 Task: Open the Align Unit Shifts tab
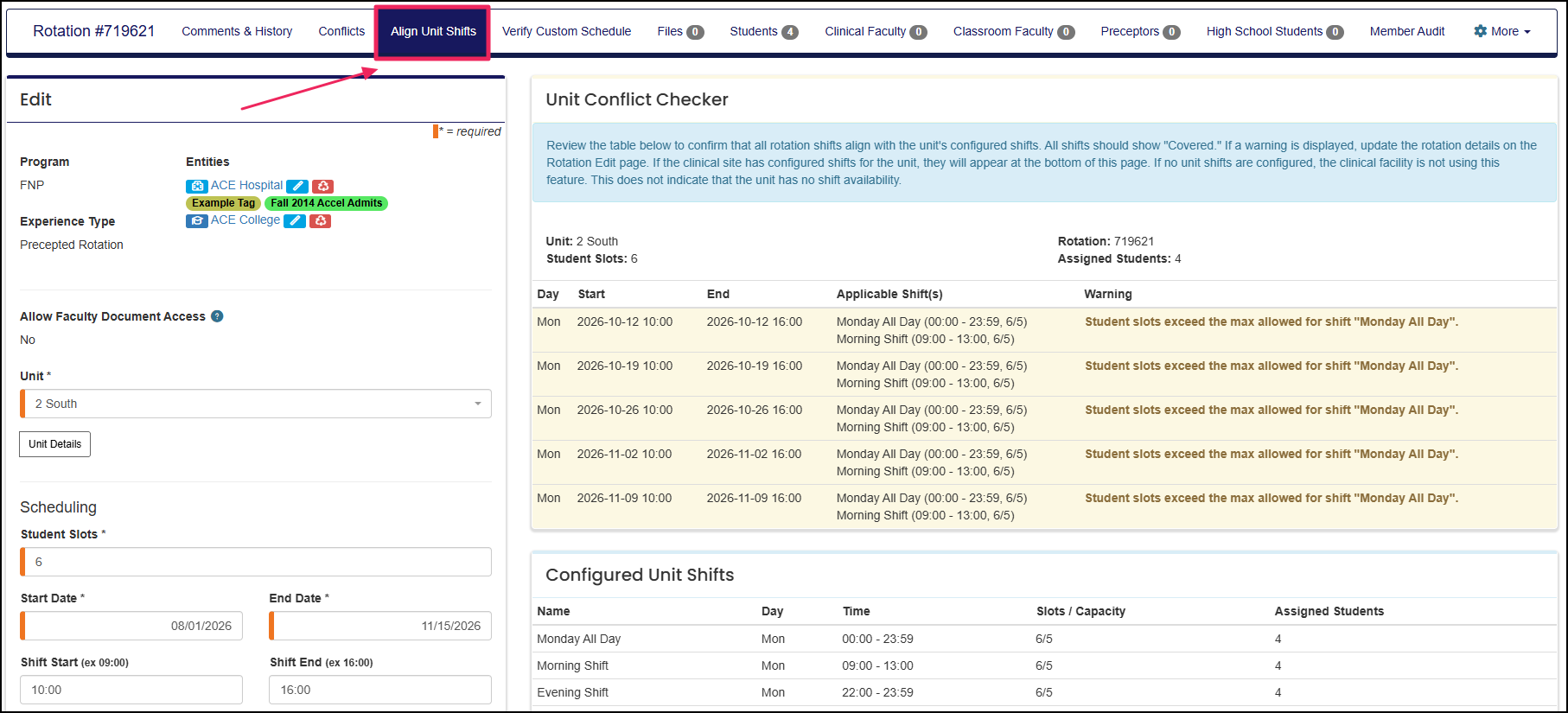(433, 31)
